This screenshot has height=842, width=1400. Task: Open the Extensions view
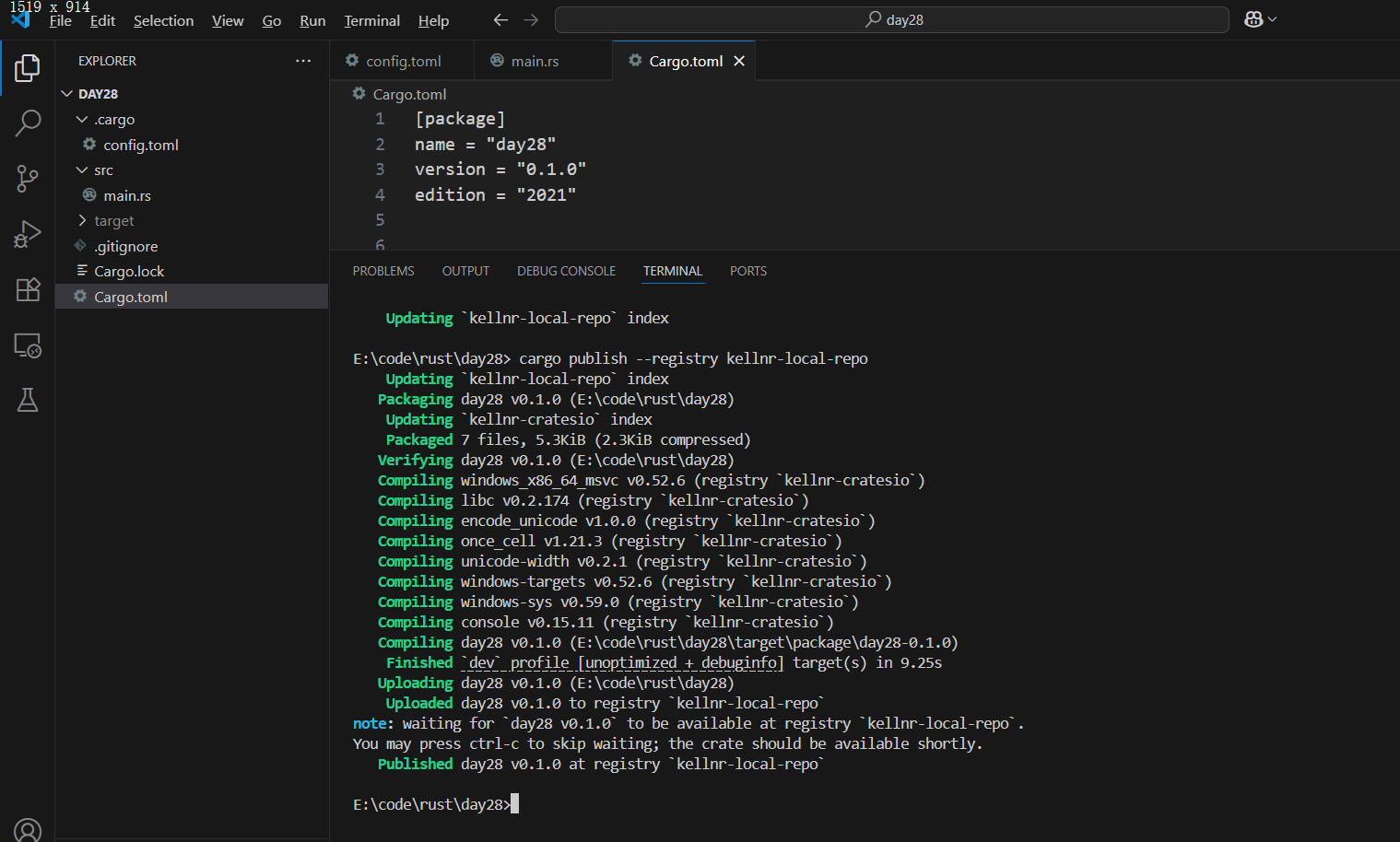[x=28, y=289]
